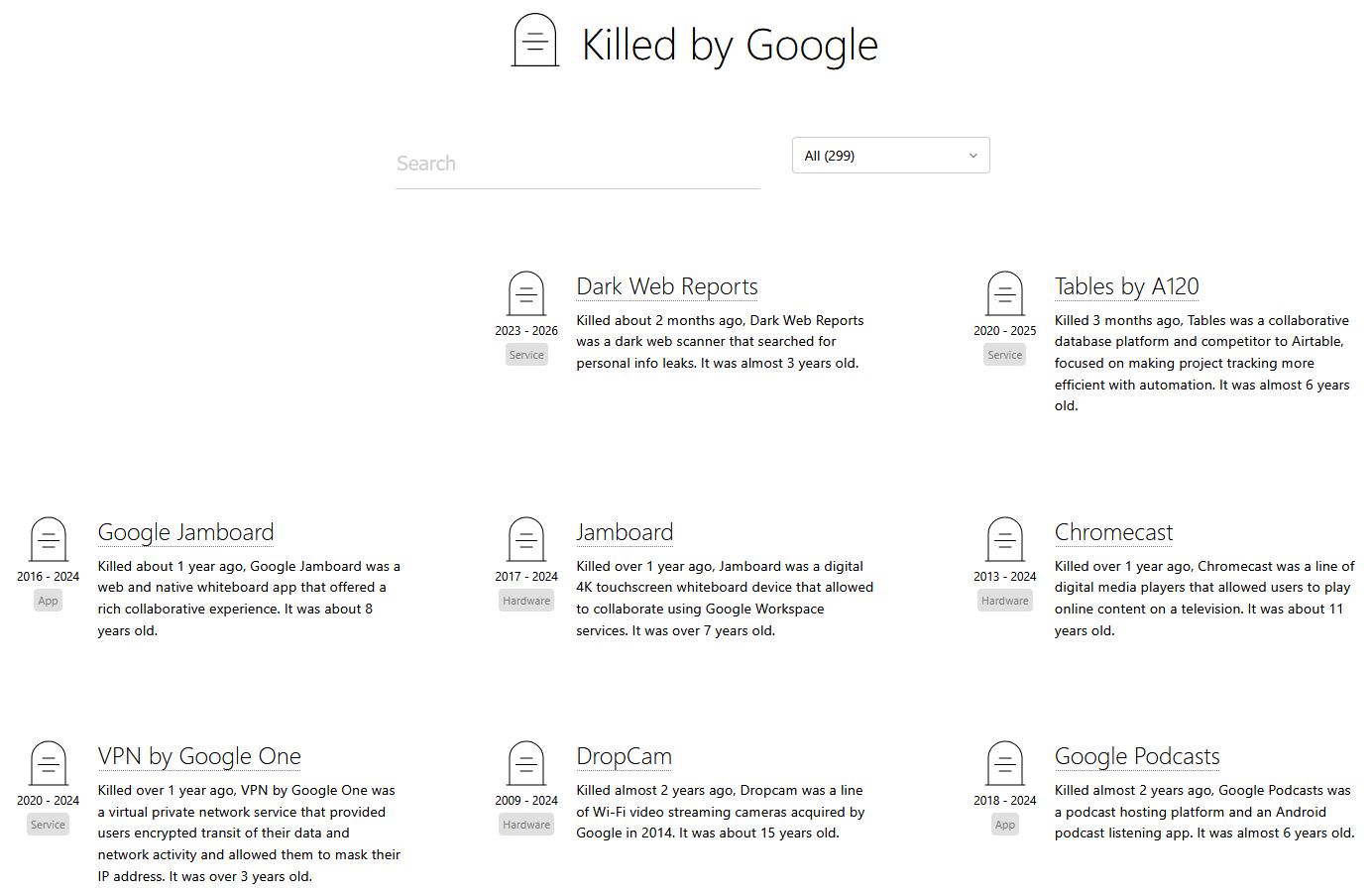Click the 2017 - 2024 date range
The width and height of the screenshot is (1372, 890).
(x=526, y=577)
